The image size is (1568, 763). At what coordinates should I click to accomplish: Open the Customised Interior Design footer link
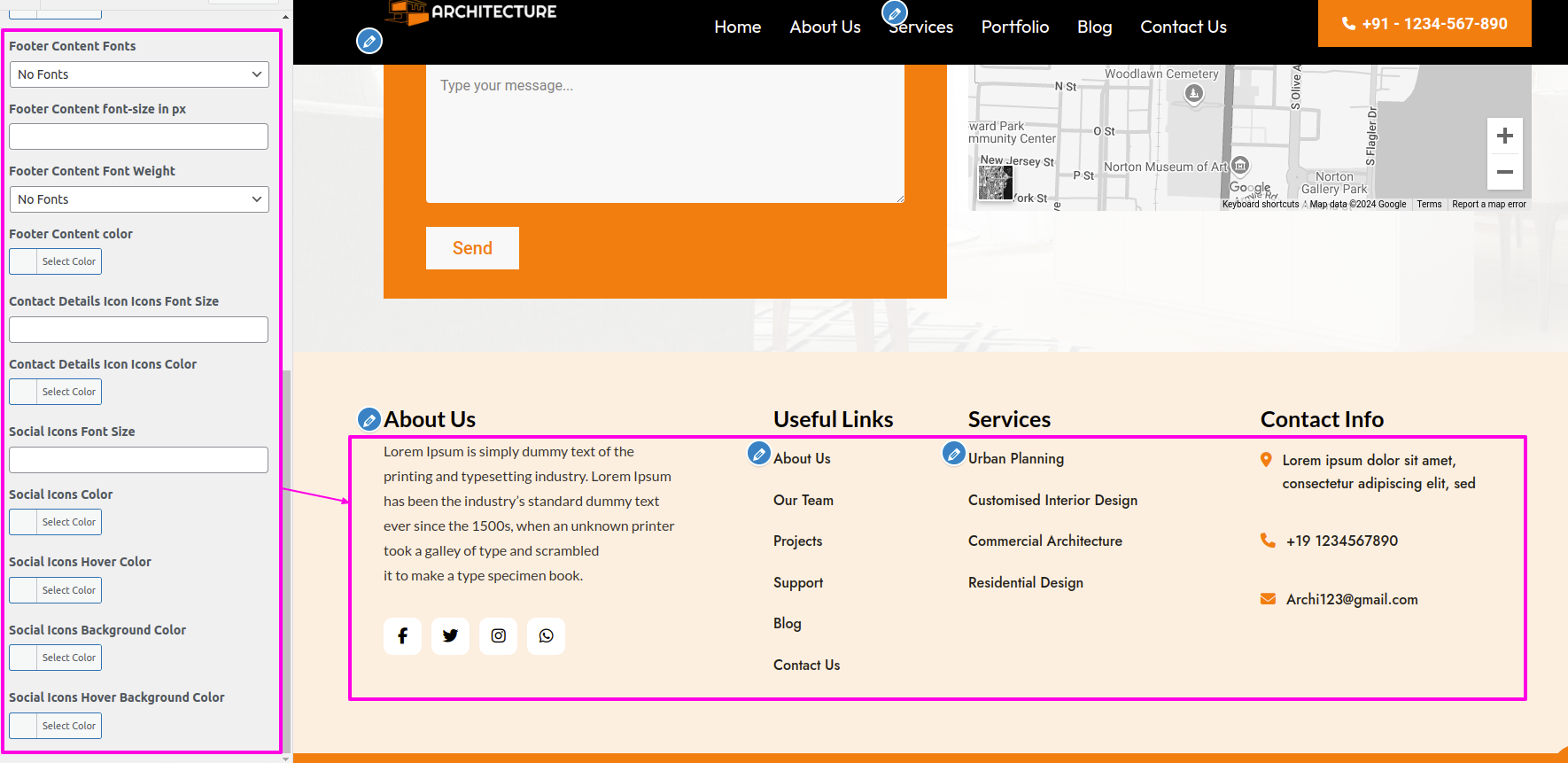click(1052, 501)
